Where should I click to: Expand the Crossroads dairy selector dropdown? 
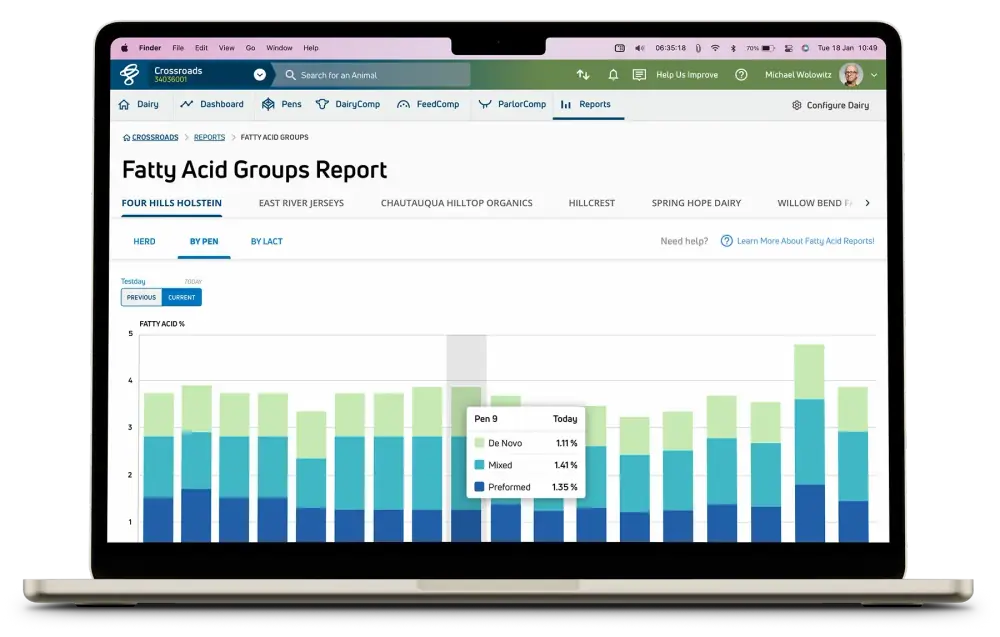tap(260, 75)
